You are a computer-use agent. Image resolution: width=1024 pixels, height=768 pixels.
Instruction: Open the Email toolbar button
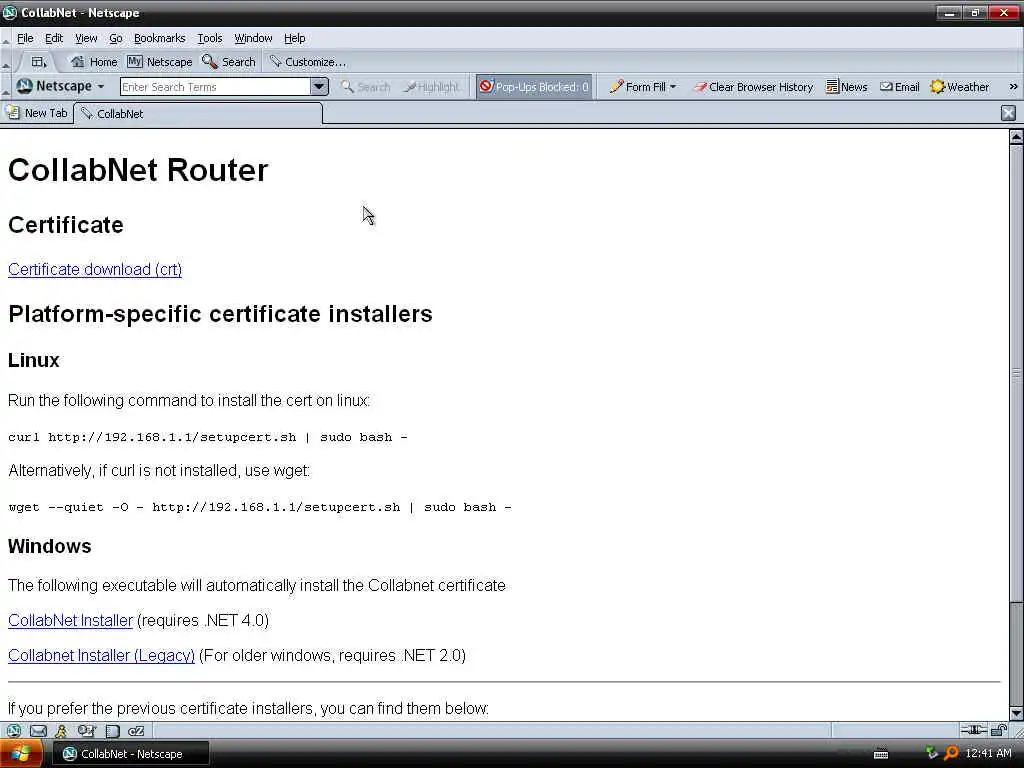coord(899,87)
